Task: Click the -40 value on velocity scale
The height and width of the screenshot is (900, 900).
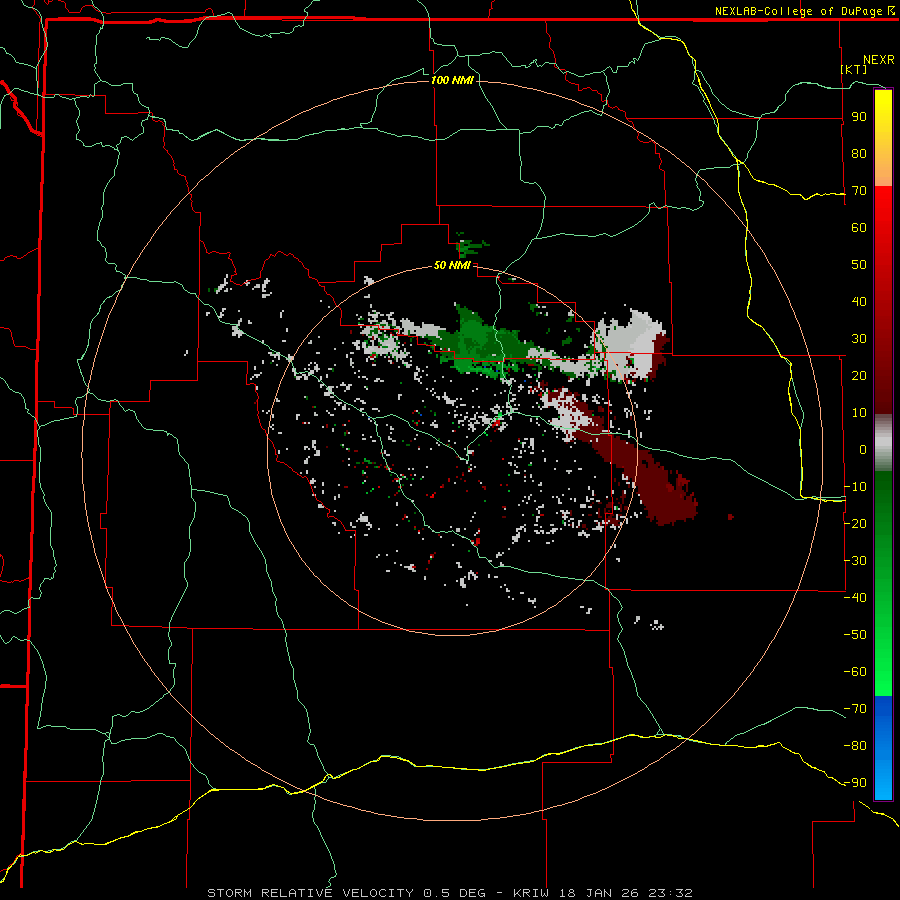Action: pos(855,598)
